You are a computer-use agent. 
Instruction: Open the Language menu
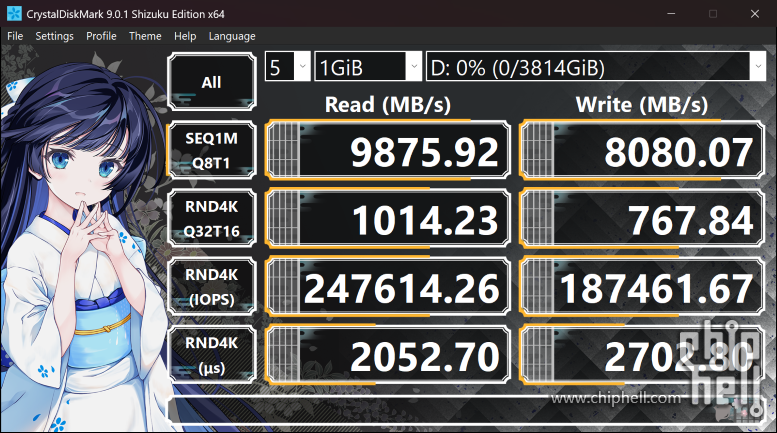click(232, 36)
